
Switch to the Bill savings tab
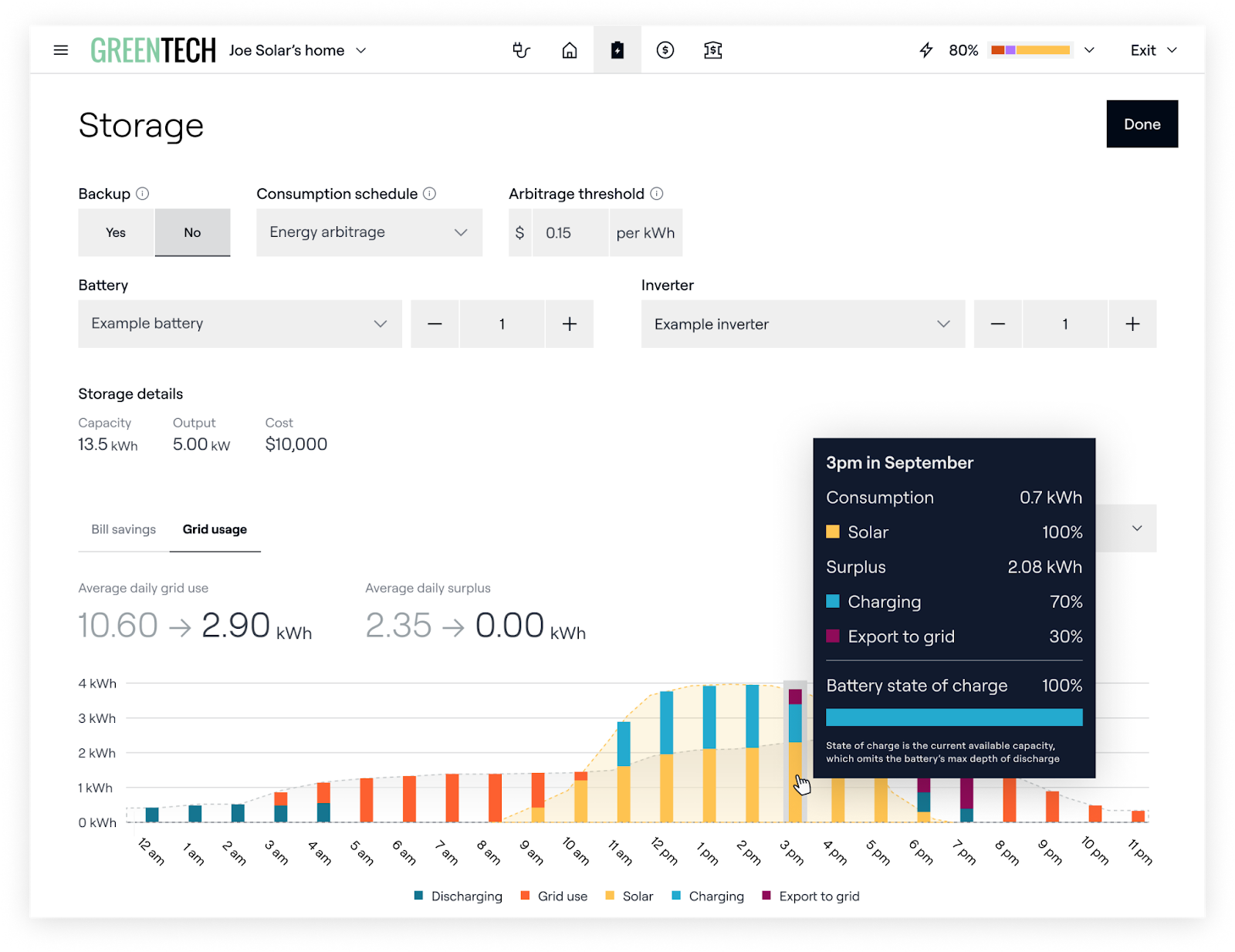pyautogui.click(x=123, y=529)
